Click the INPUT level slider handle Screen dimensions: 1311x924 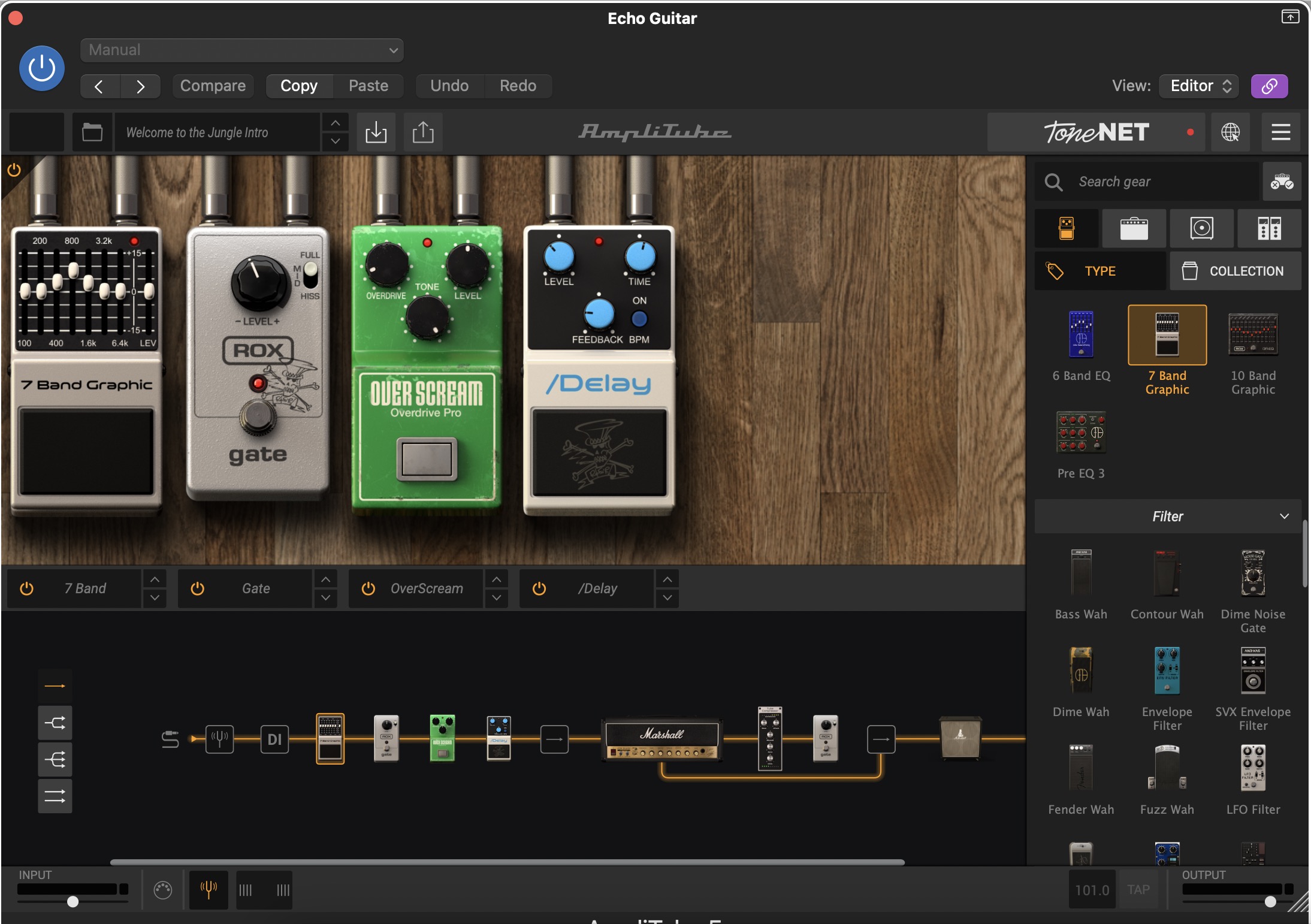[73, 901]
